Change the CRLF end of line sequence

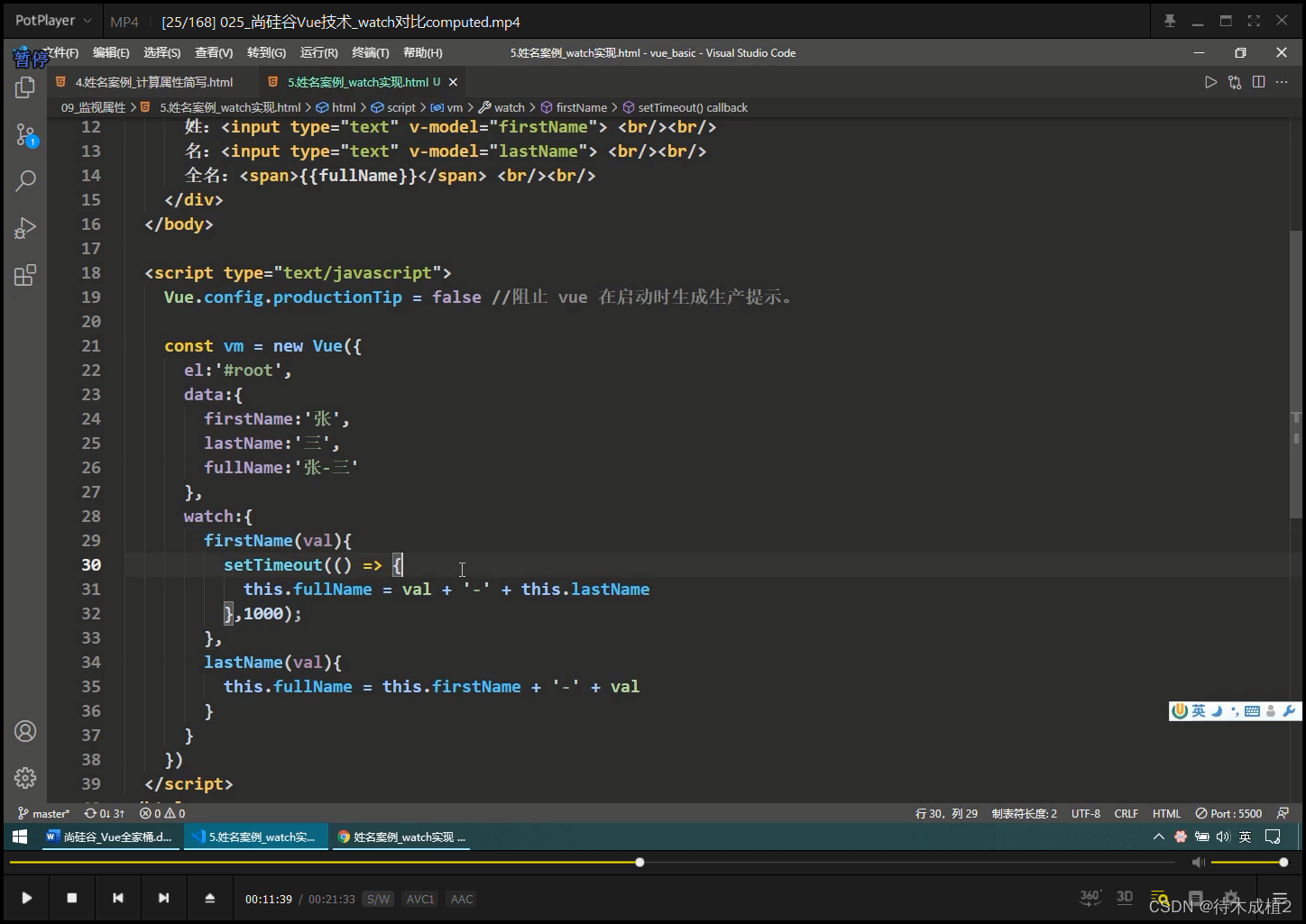tap(1126, 813)
